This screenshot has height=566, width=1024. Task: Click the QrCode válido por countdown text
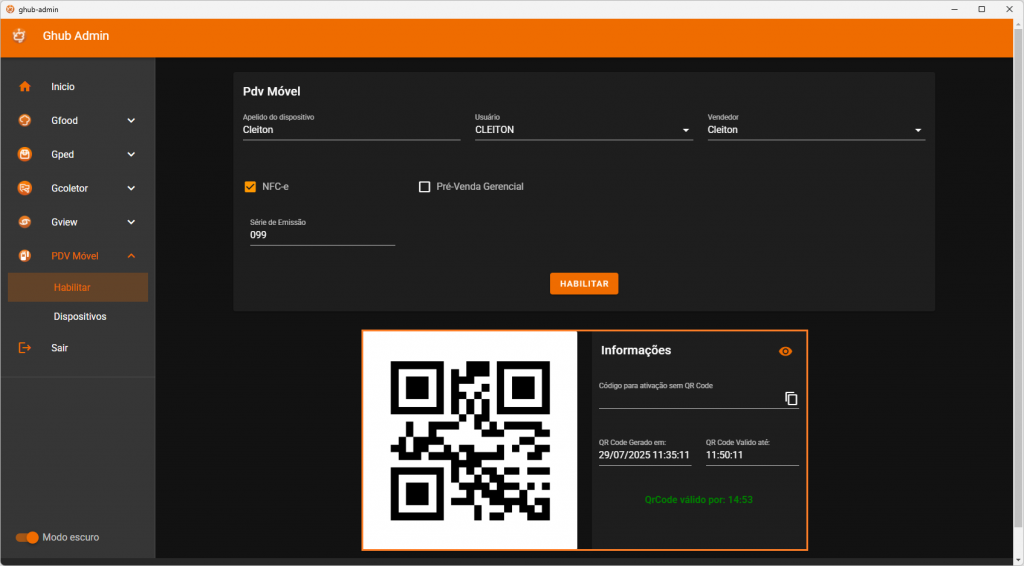(699, 500)
